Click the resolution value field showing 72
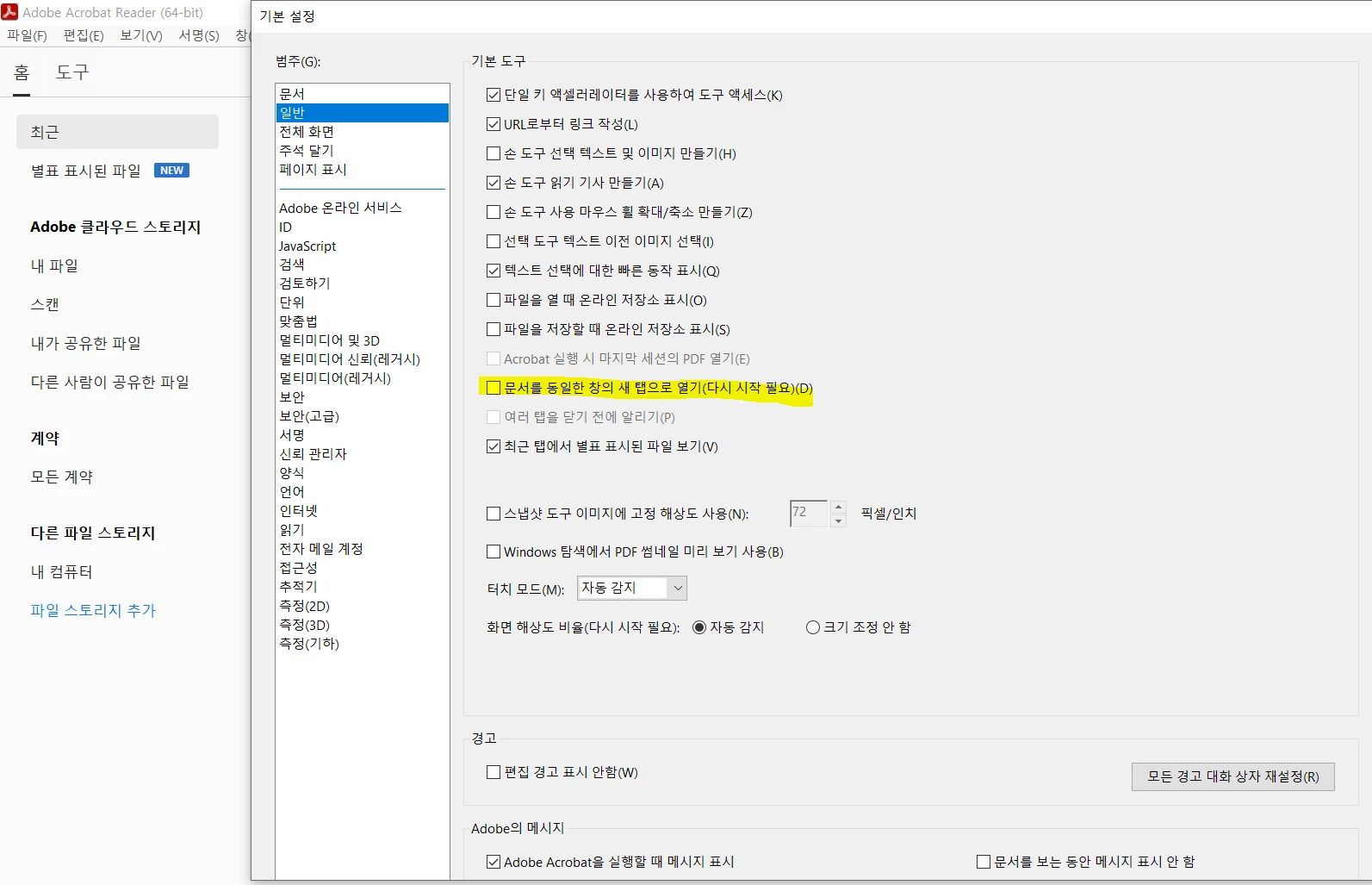This screenshot has height=885, width=1372. [x=809, y=514]
